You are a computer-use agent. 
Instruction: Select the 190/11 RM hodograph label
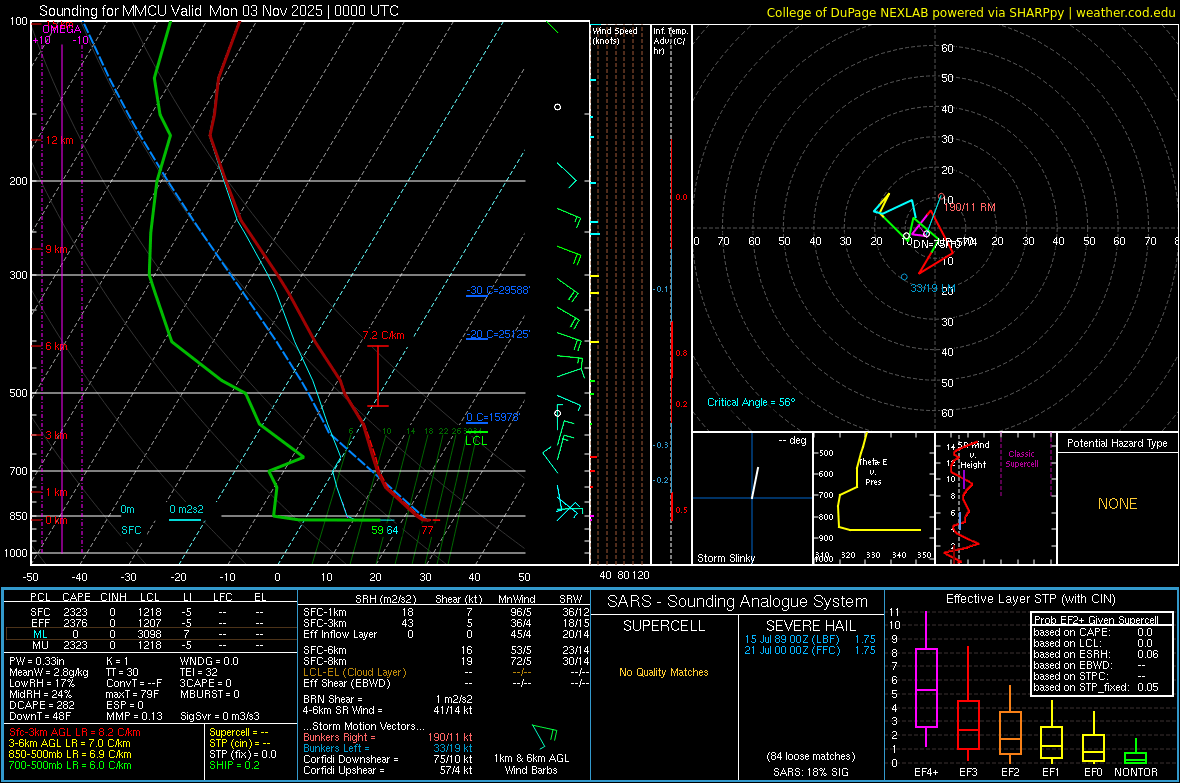pos(969,207)
